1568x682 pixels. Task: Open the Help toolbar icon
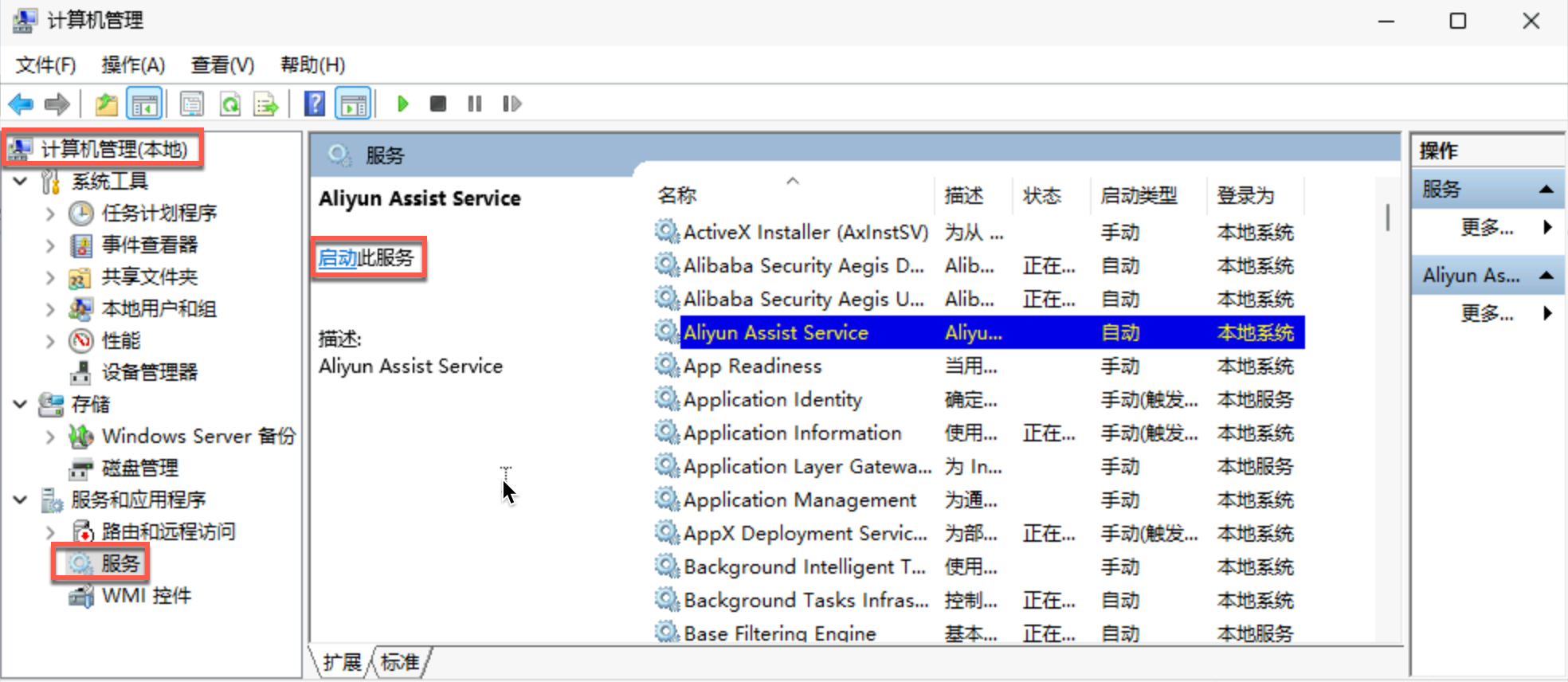coord(315,104)
